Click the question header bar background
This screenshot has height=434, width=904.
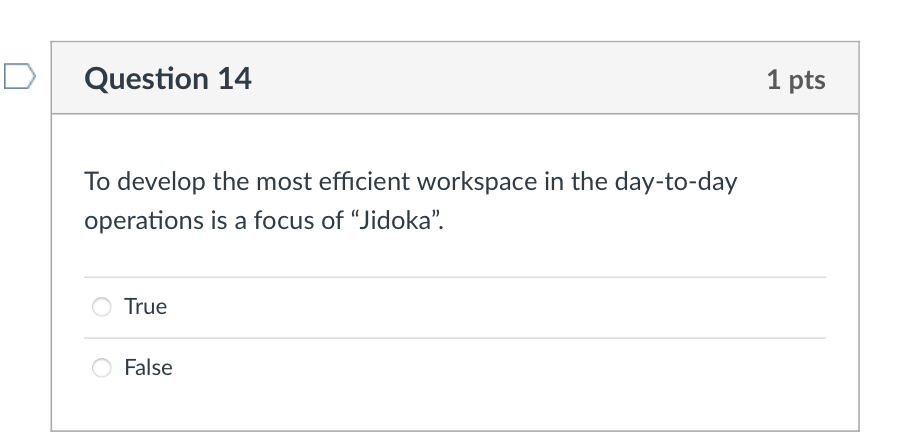click(500, 78)
